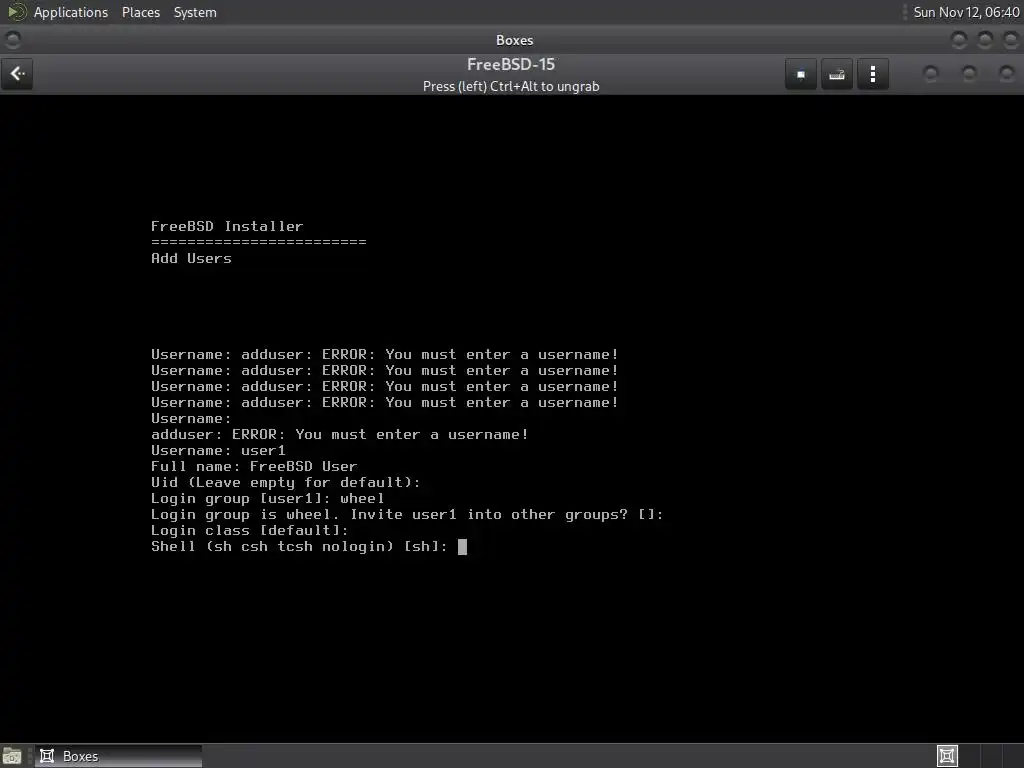Click the 'Press (left) Ctrl+Alt to ungrab' text

click(511, 87)
